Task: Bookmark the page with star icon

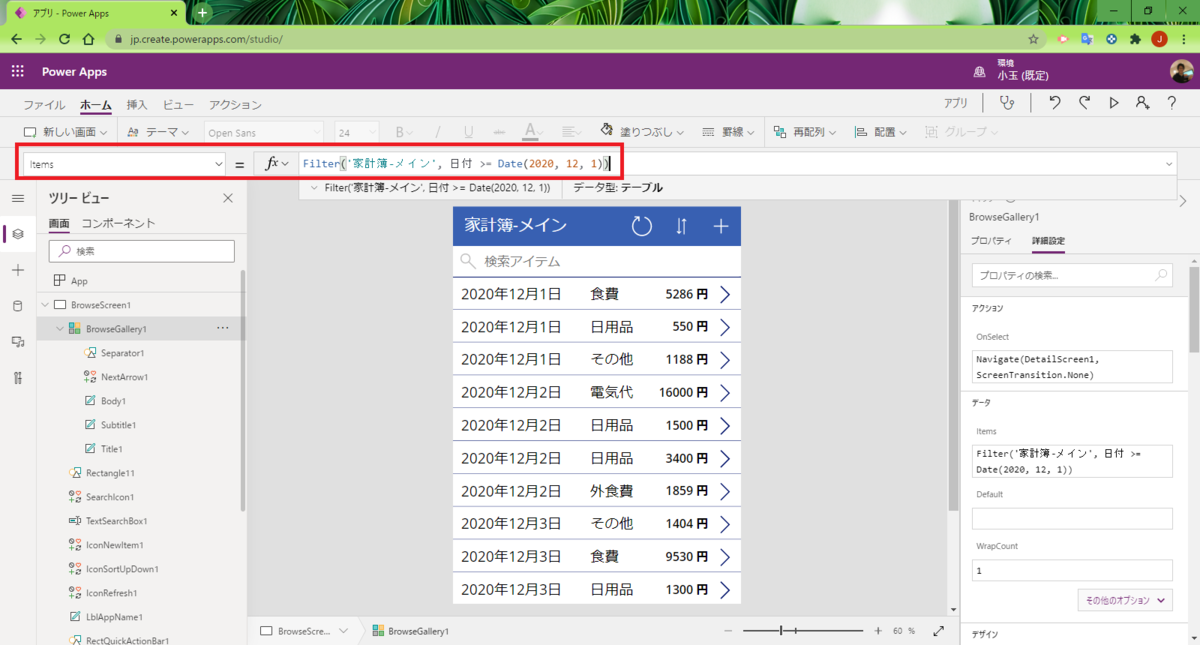Action: pos(1034,39)
